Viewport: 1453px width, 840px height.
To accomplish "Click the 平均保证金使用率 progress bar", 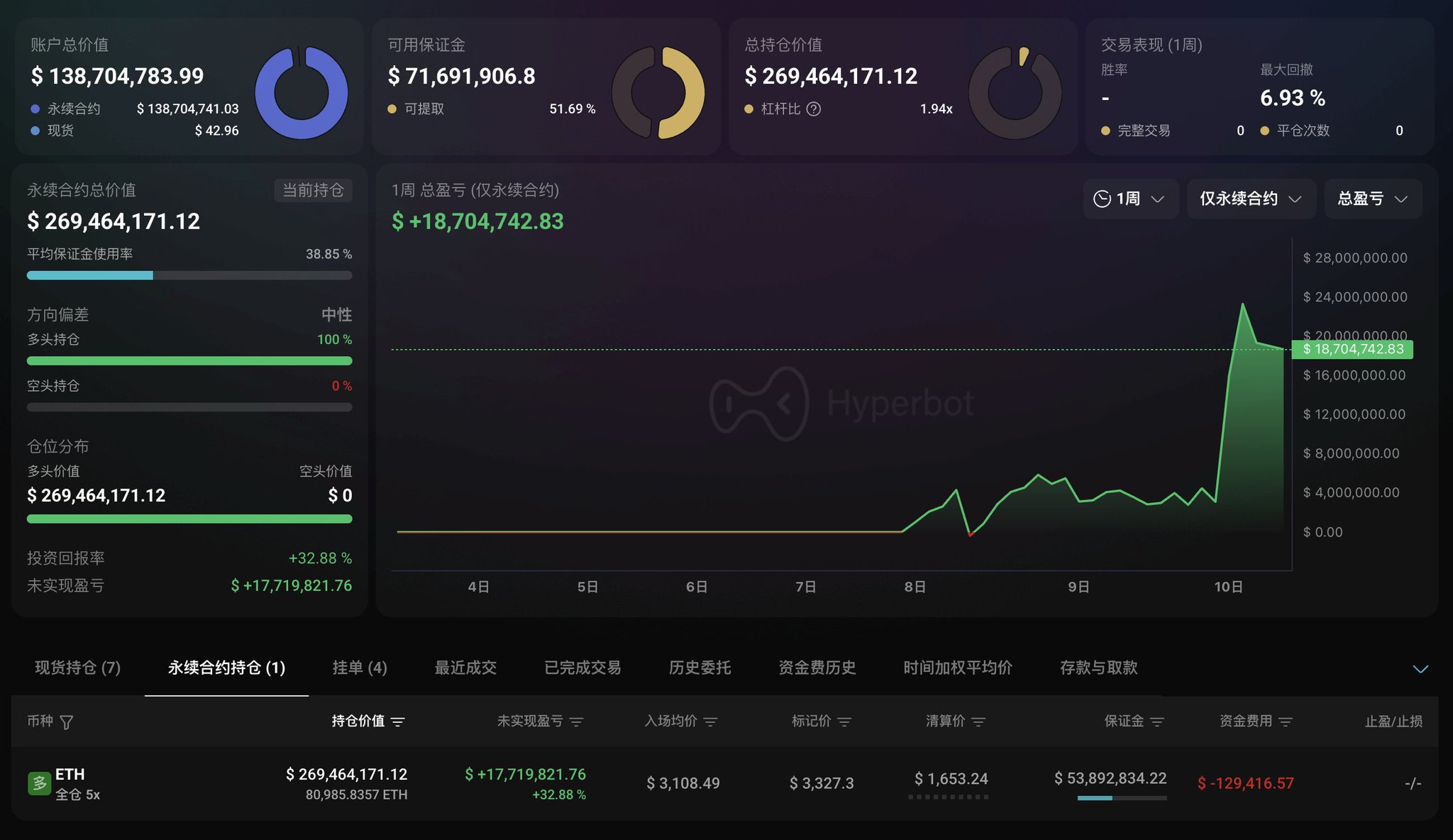I will click(x=189, y=275).
